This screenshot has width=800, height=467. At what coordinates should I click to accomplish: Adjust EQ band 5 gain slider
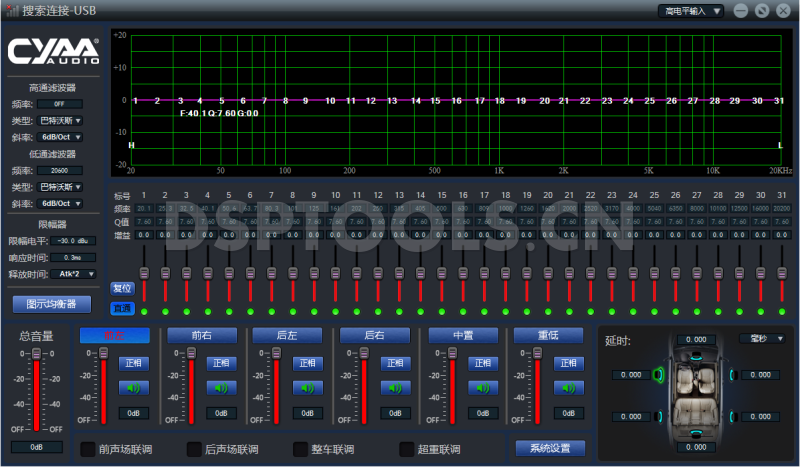pos(229,274)
